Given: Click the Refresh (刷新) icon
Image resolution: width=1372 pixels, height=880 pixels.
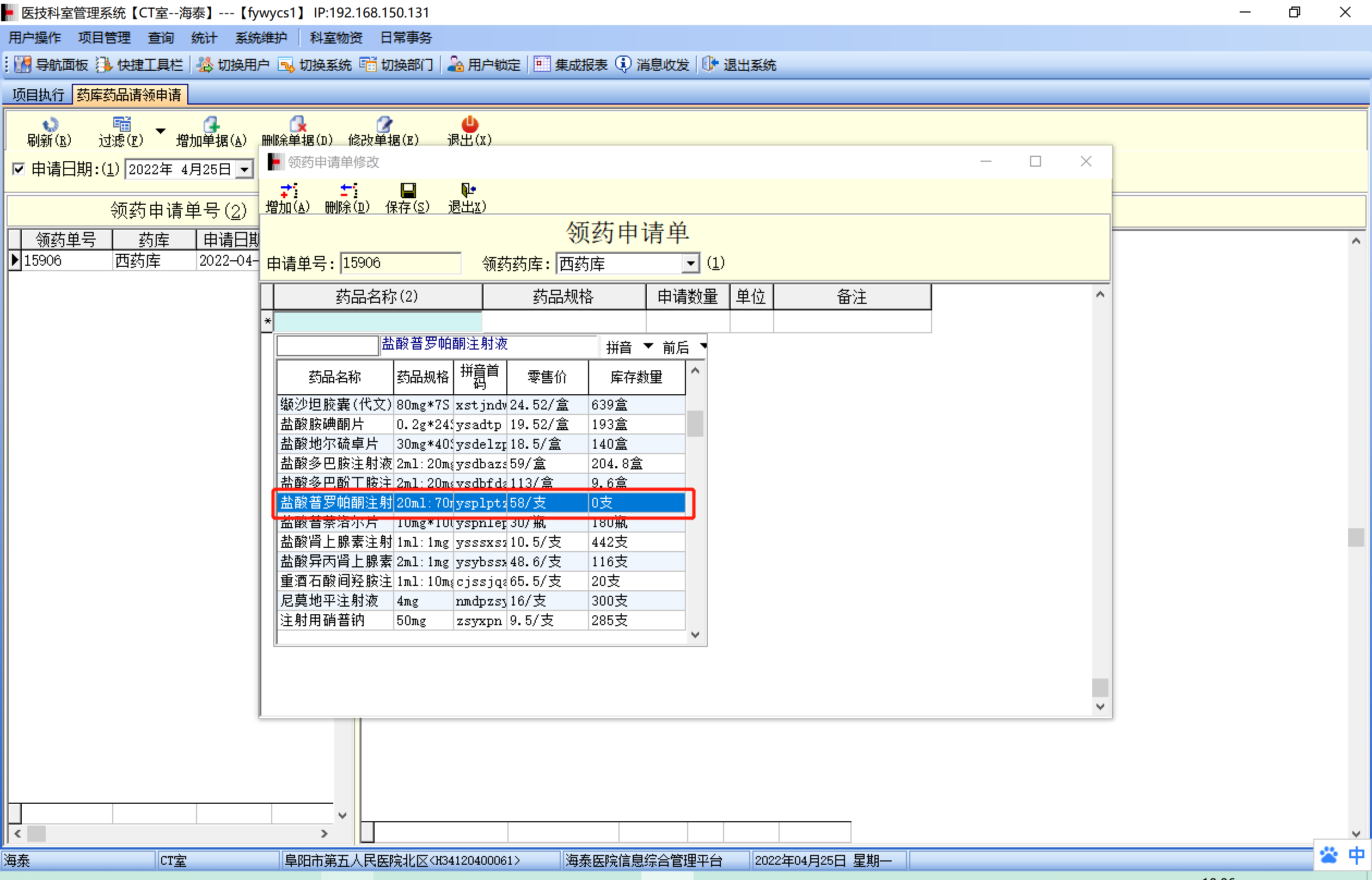Looking at the screenshot, I should coord(50,125).
